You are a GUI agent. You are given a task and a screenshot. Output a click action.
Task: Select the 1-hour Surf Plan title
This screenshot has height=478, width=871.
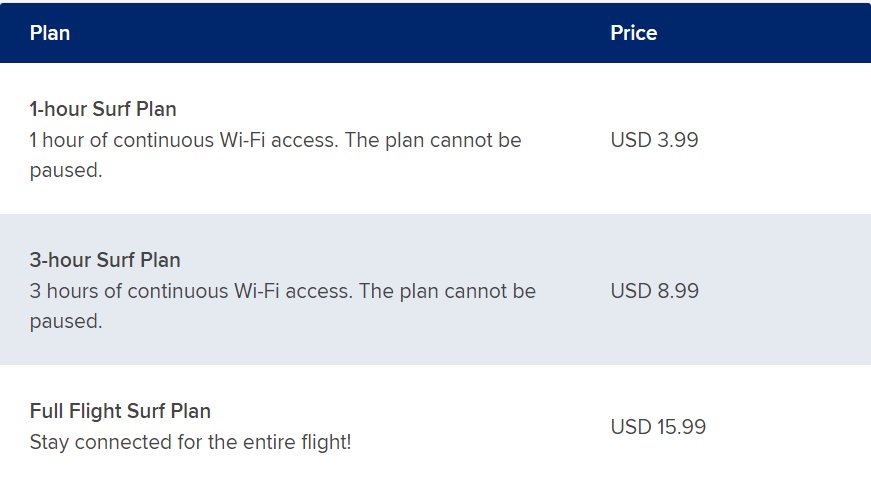point(103,109)
